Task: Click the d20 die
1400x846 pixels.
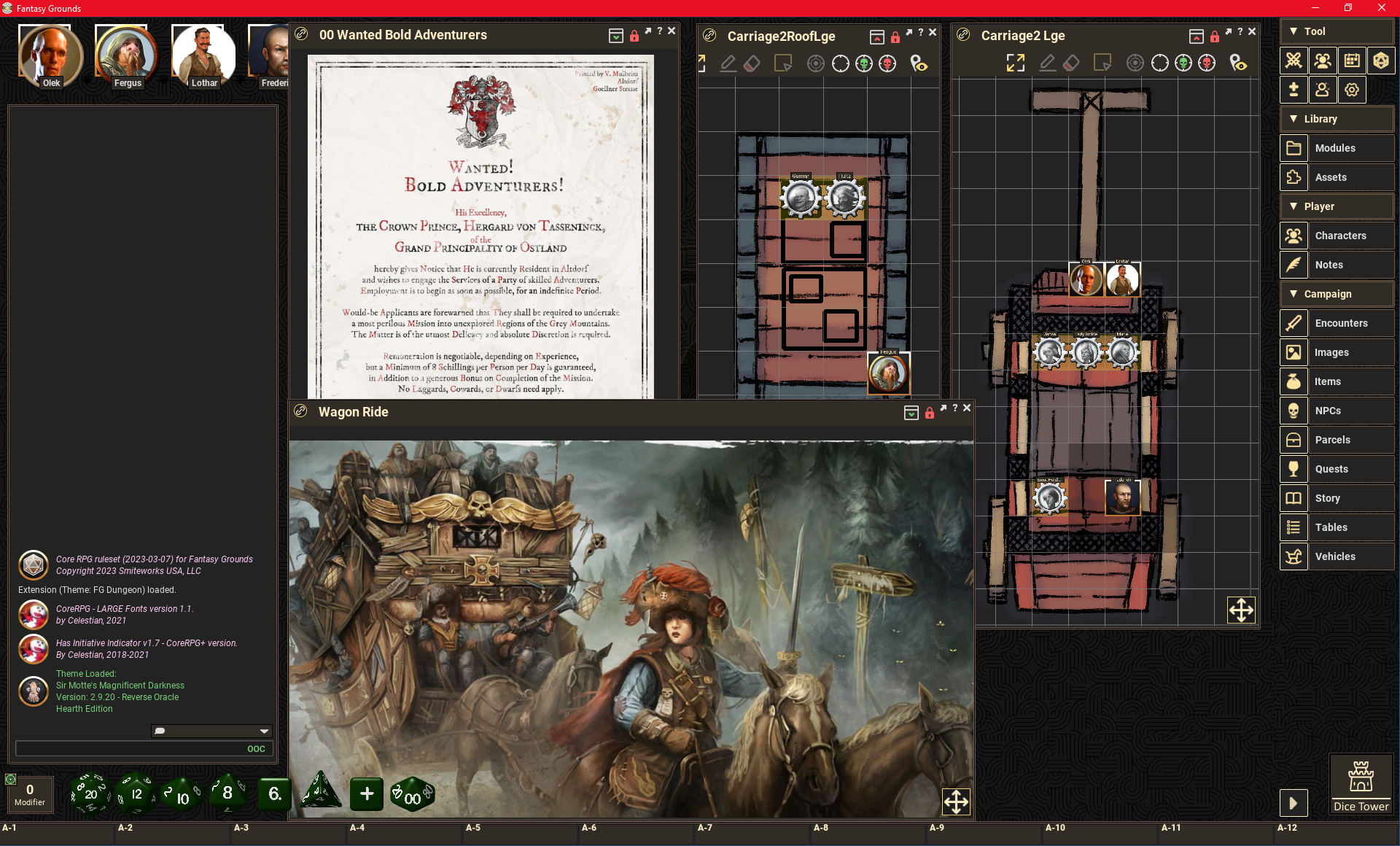Action: tap(91, 793)
